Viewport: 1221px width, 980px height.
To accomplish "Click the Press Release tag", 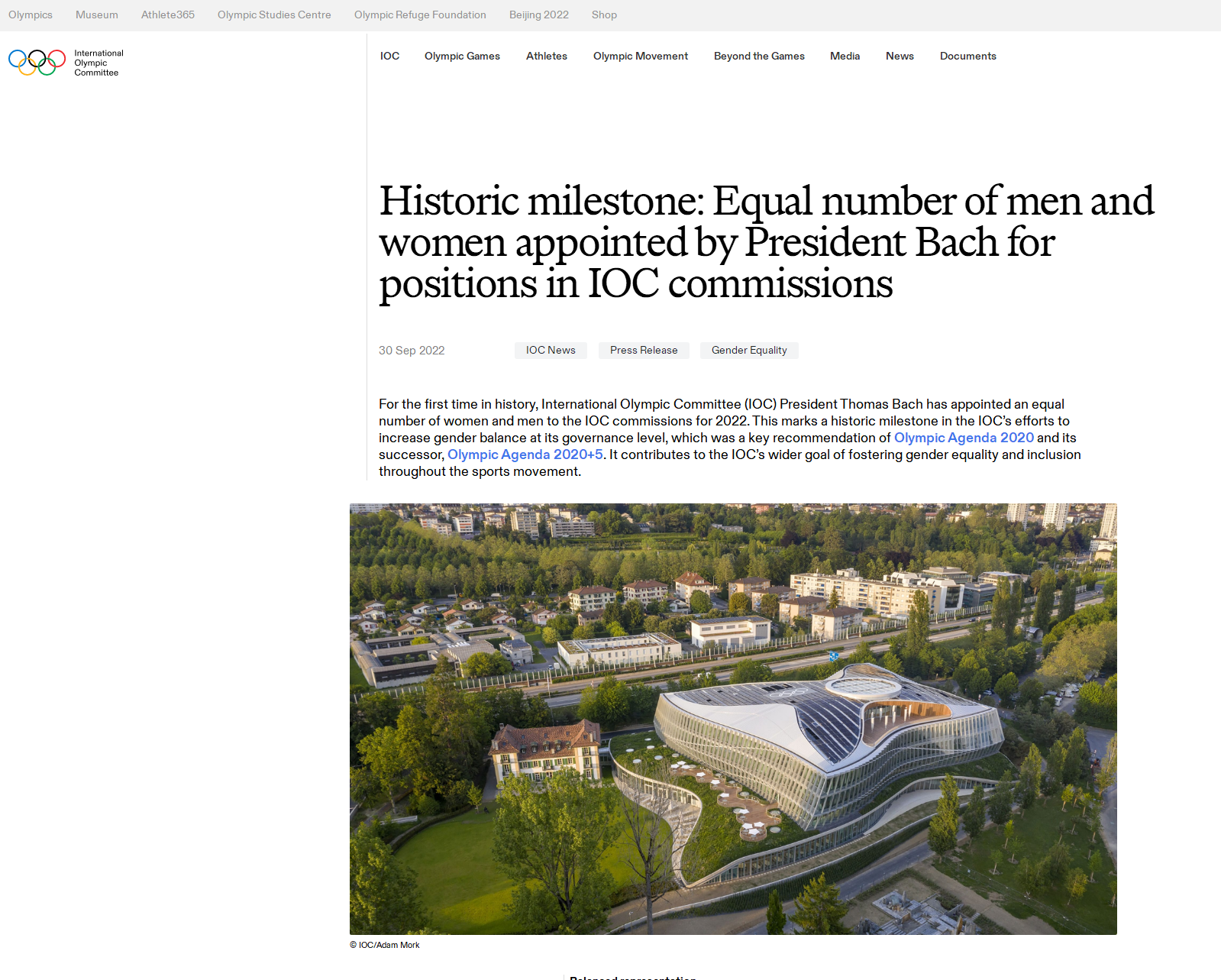I will 644,350.
